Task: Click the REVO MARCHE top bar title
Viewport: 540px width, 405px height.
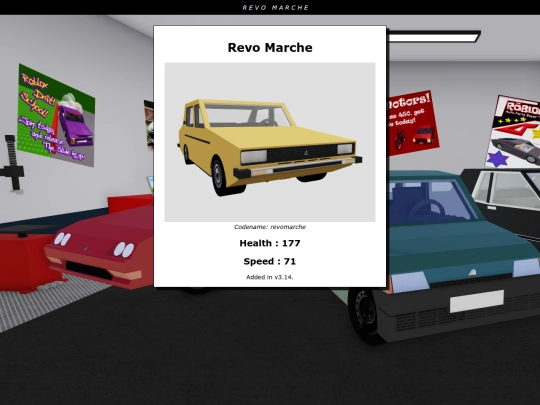Action: tap(276, 8)
